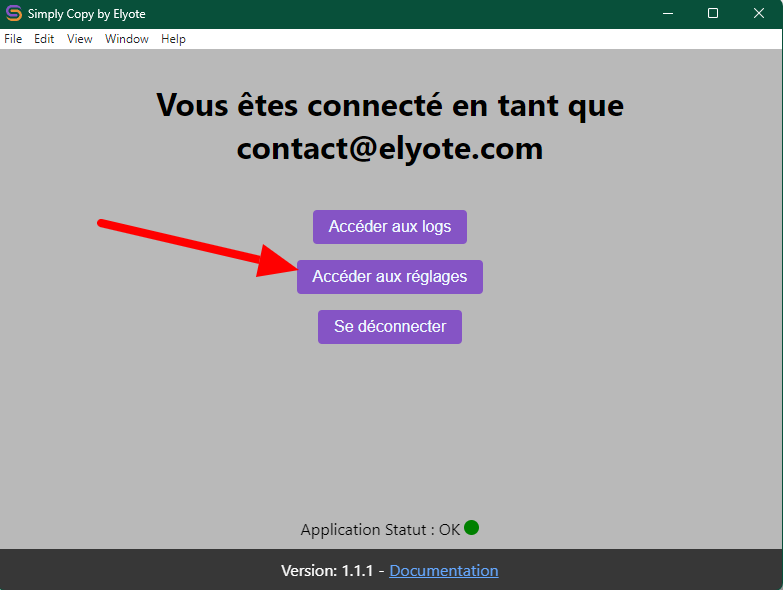783x590 pixels.
Task: Log out with Se déconnecter button
Action: coord(390,326)
